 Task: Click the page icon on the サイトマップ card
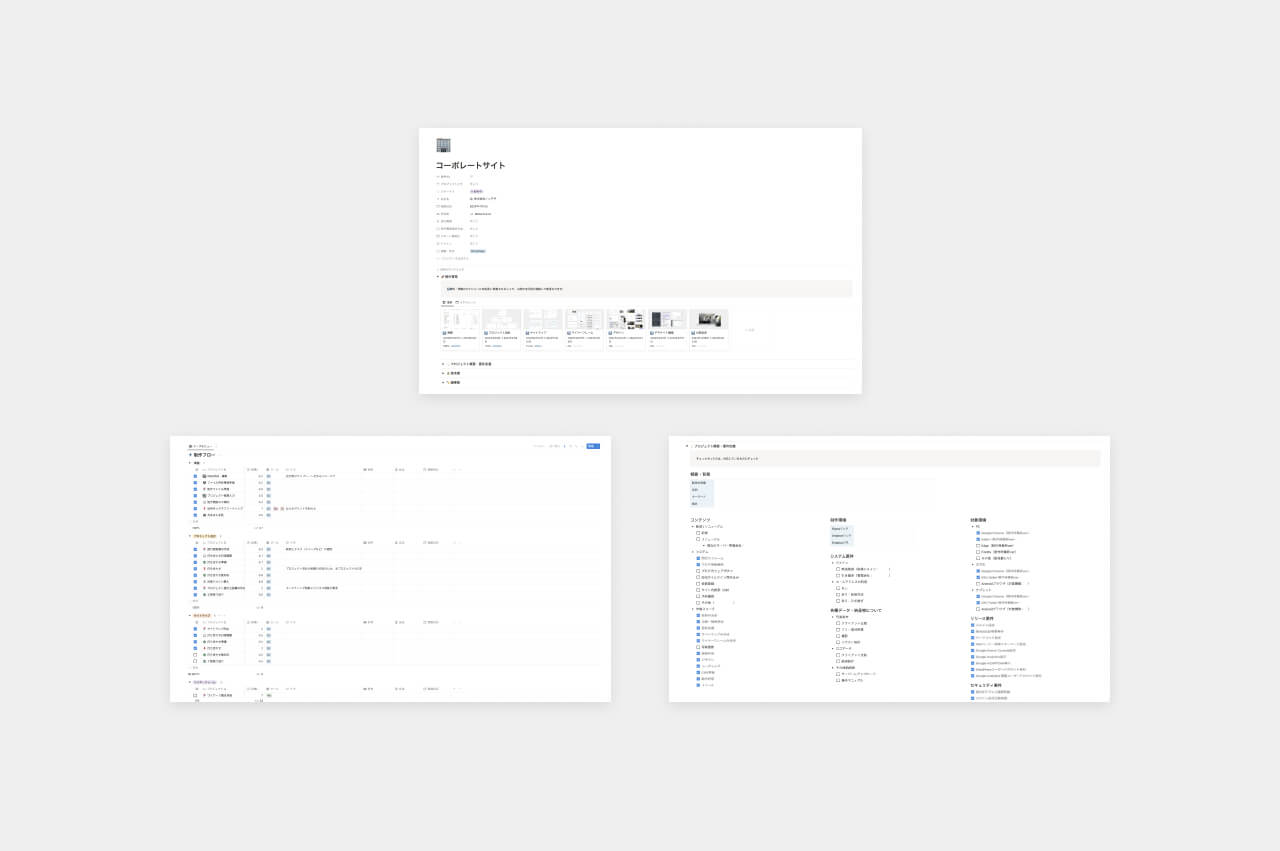528,332
